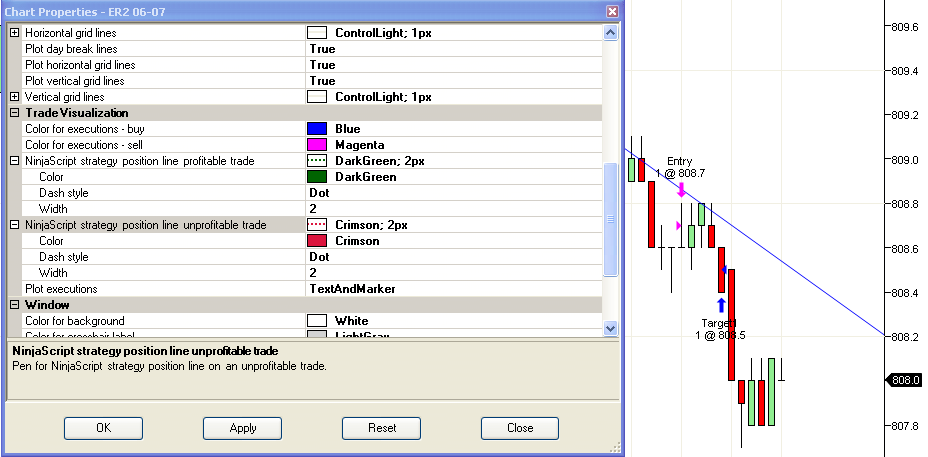Expand Vertical grid lines property
This screenshot has width=928, height=457.
coord(15,97)
